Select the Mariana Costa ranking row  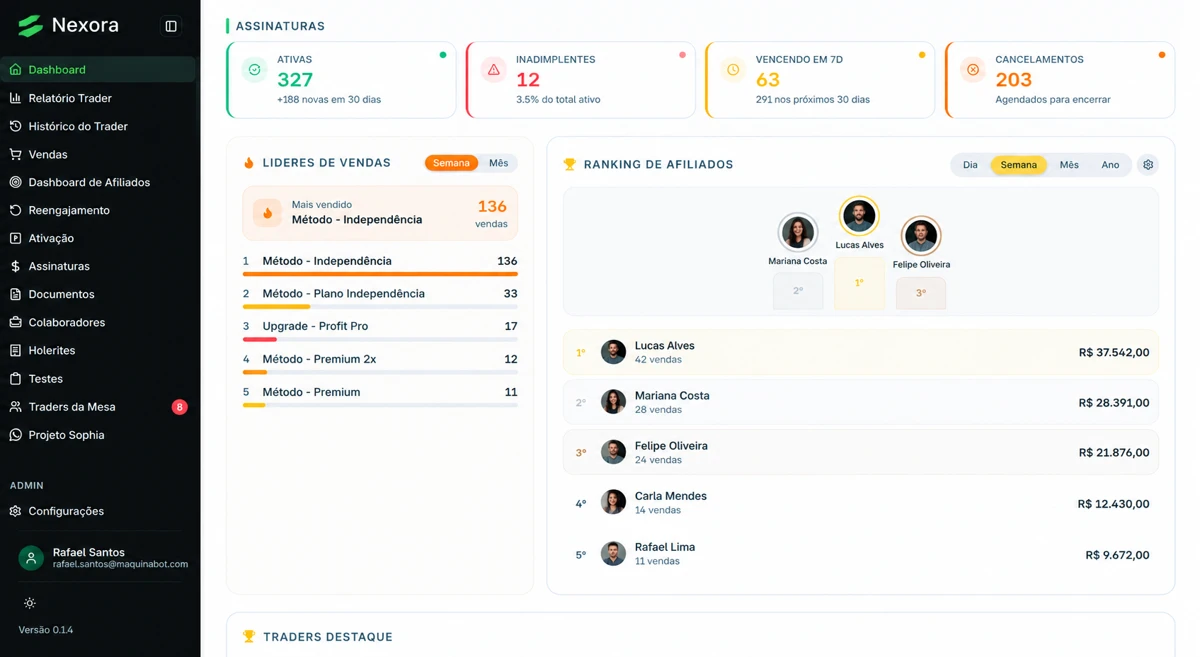pyautogui.click(x=861, y=402)
